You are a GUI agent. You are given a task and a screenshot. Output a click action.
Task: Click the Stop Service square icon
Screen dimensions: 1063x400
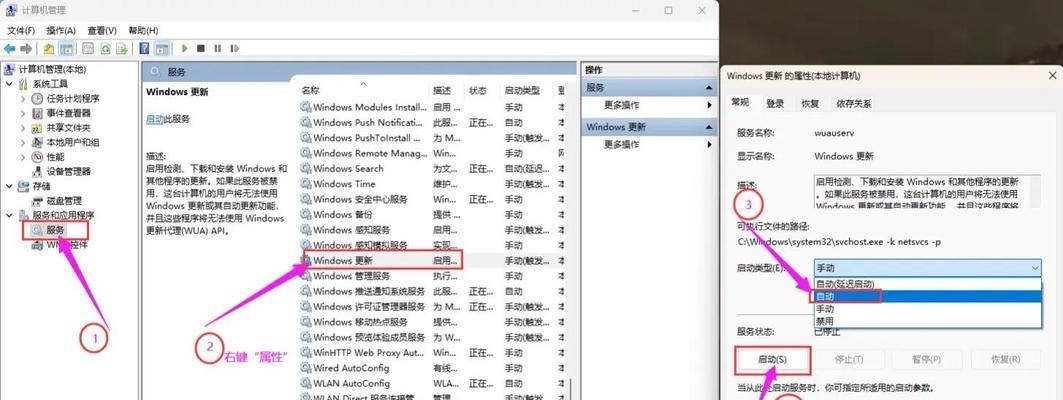[x=201, y=49]
